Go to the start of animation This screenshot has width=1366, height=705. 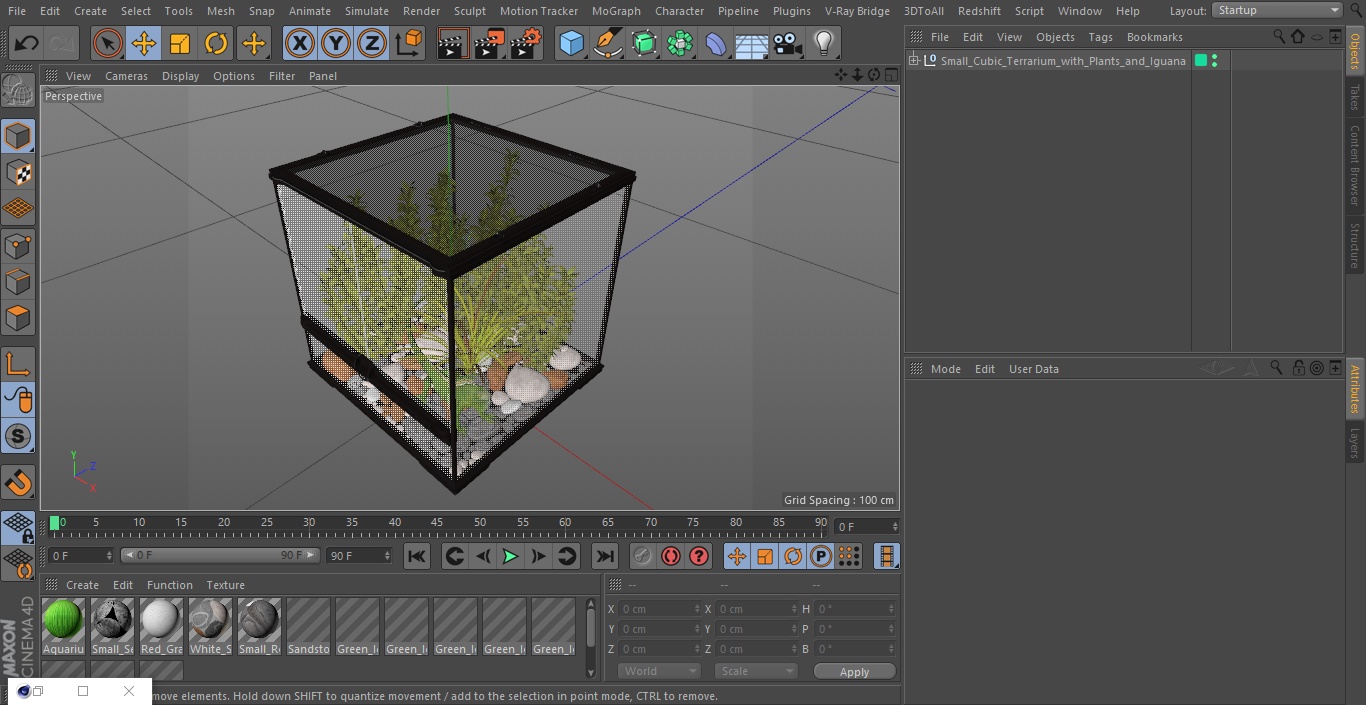click(417, 556)
